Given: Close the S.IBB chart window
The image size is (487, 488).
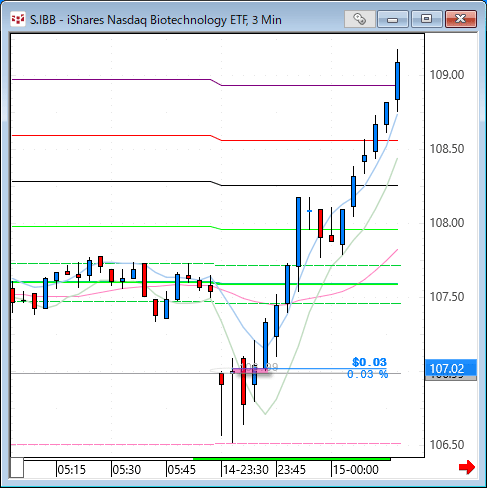Looking at the screenshot, I should point(461,19).
